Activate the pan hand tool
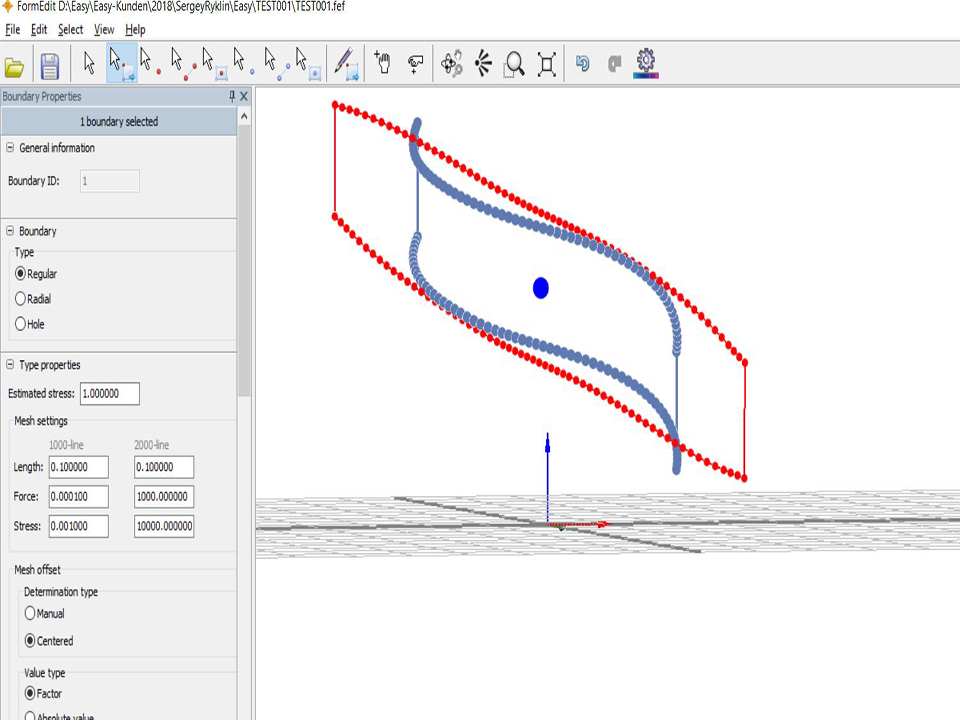Image resolution: width=960 pixels, height=720 pixels. click(382, 64)
